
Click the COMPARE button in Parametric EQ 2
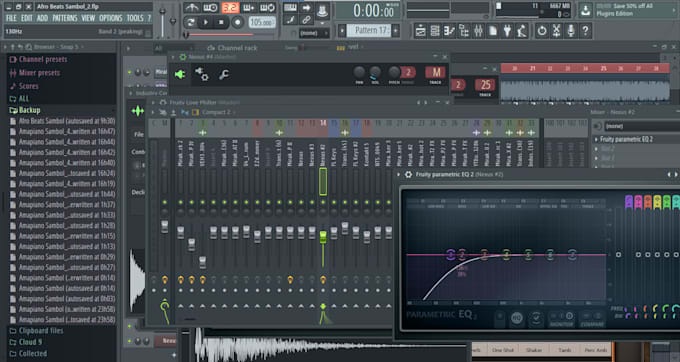tap(592, 319)
